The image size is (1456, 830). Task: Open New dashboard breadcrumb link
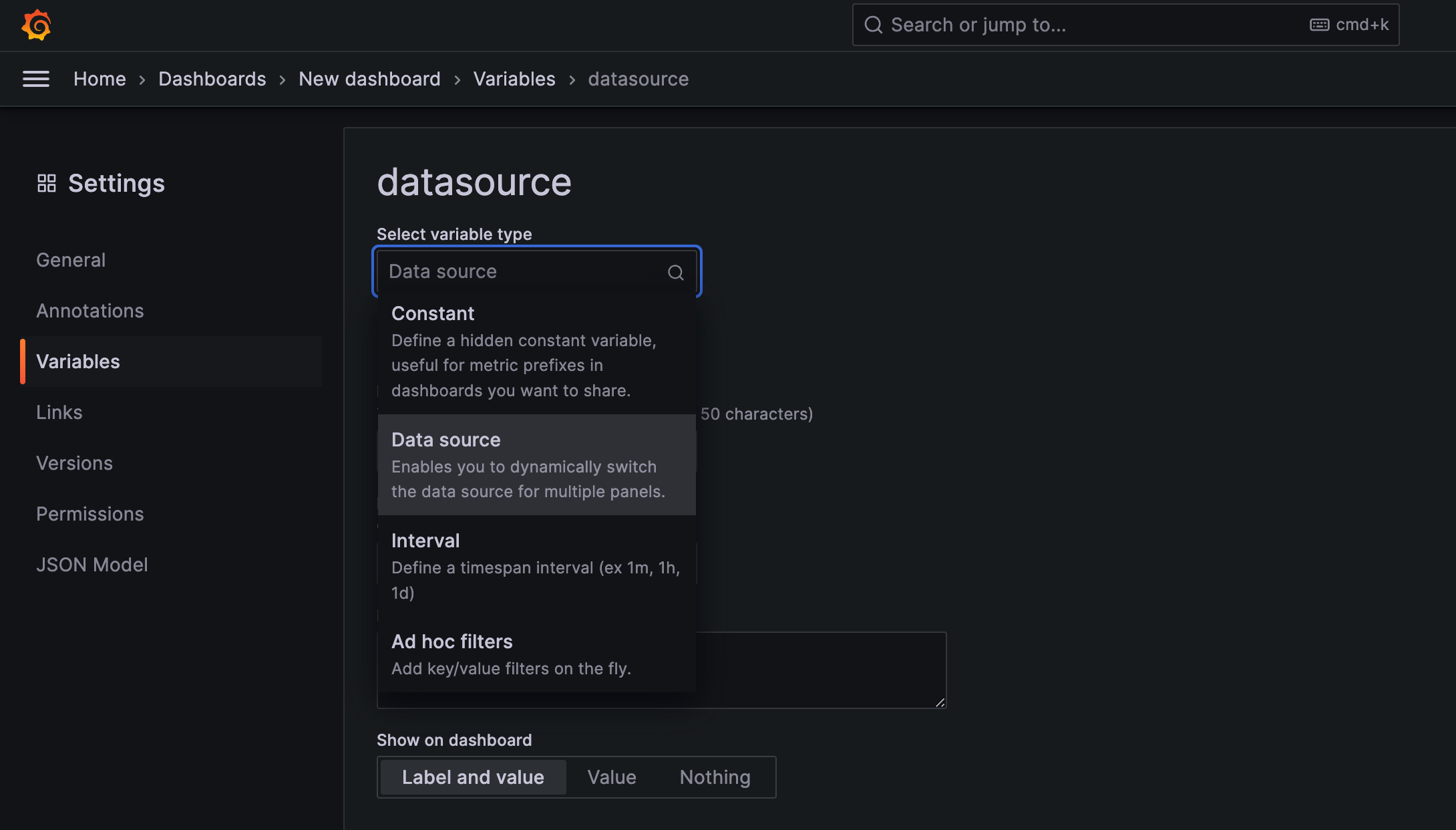pos(369,79)
